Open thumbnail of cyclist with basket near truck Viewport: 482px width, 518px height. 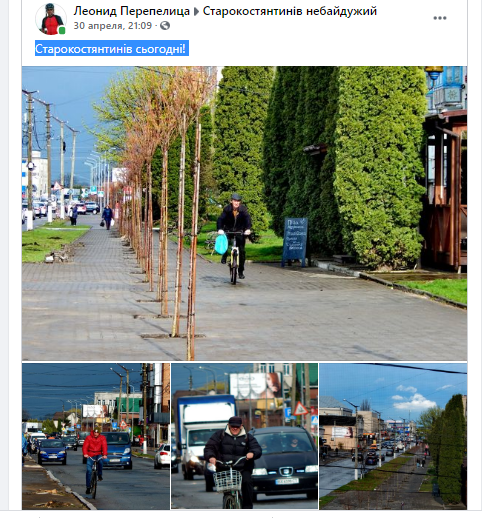pos(244,436)
